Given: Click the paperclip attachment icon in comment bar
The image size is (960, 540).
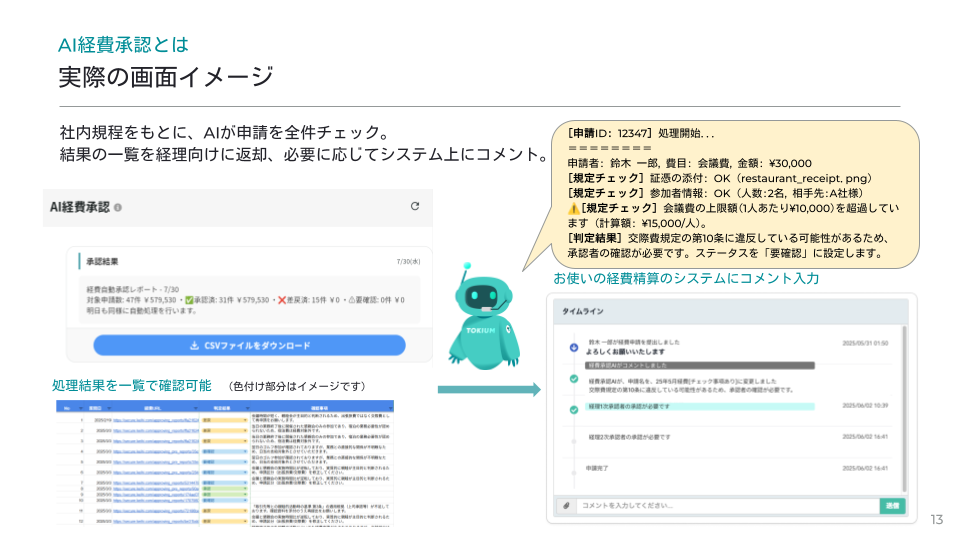Looking at the screenshot, I should 566,506.
